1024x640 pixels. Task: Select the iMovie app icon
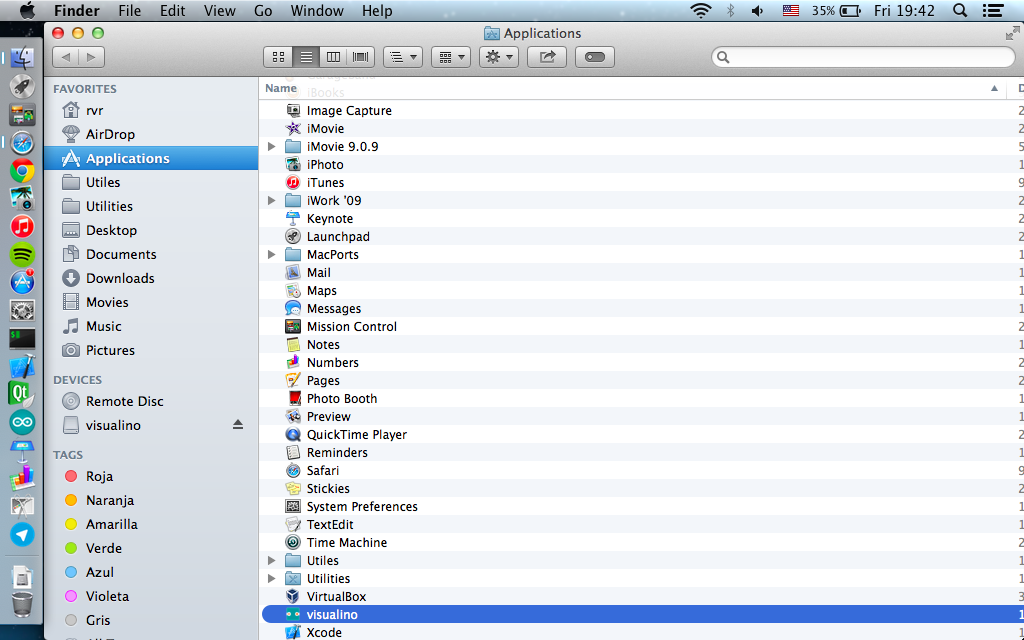(293, 129)
